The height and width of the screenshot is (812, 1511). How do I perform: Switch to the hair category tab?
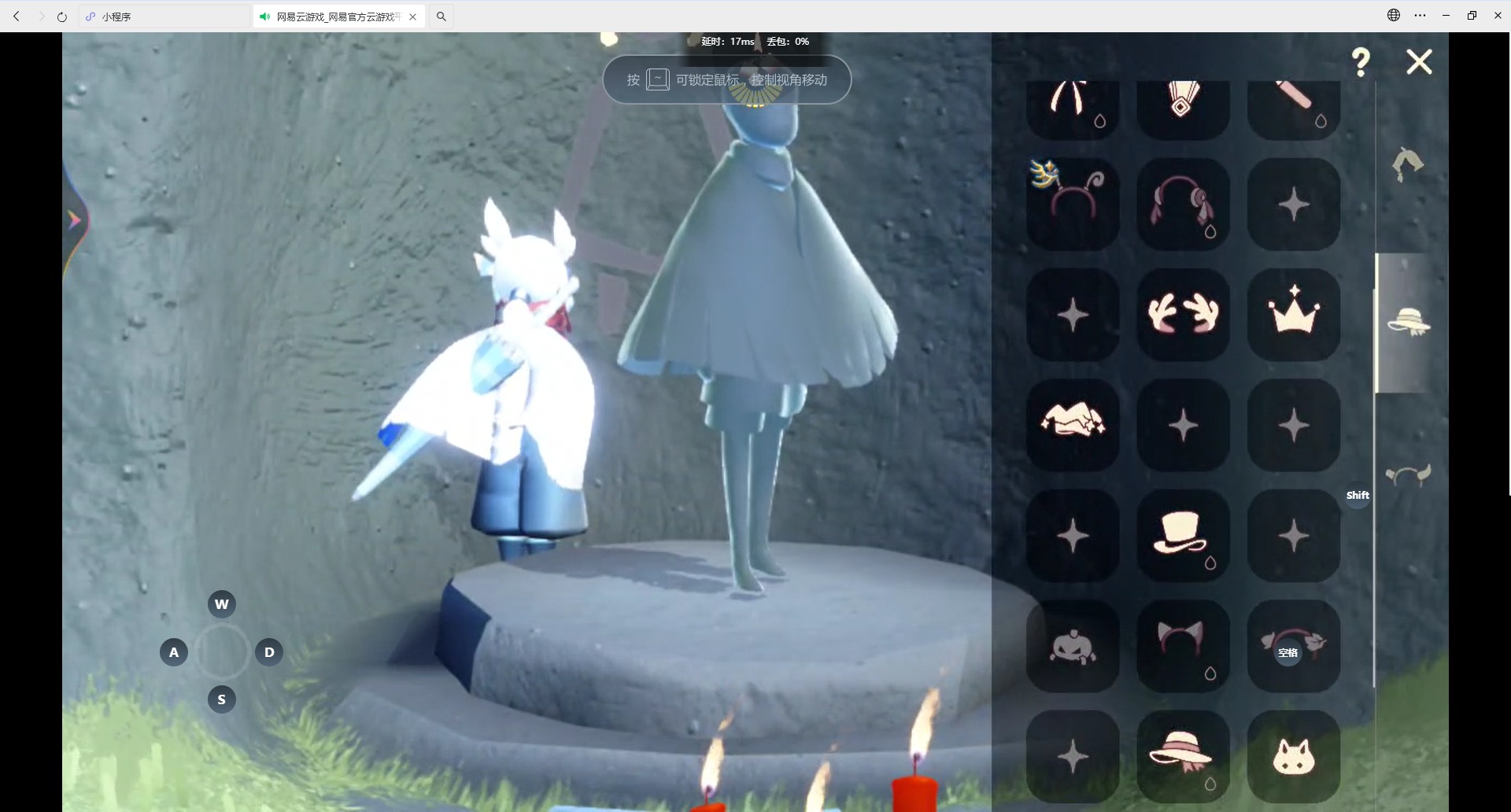(1408, 164)
